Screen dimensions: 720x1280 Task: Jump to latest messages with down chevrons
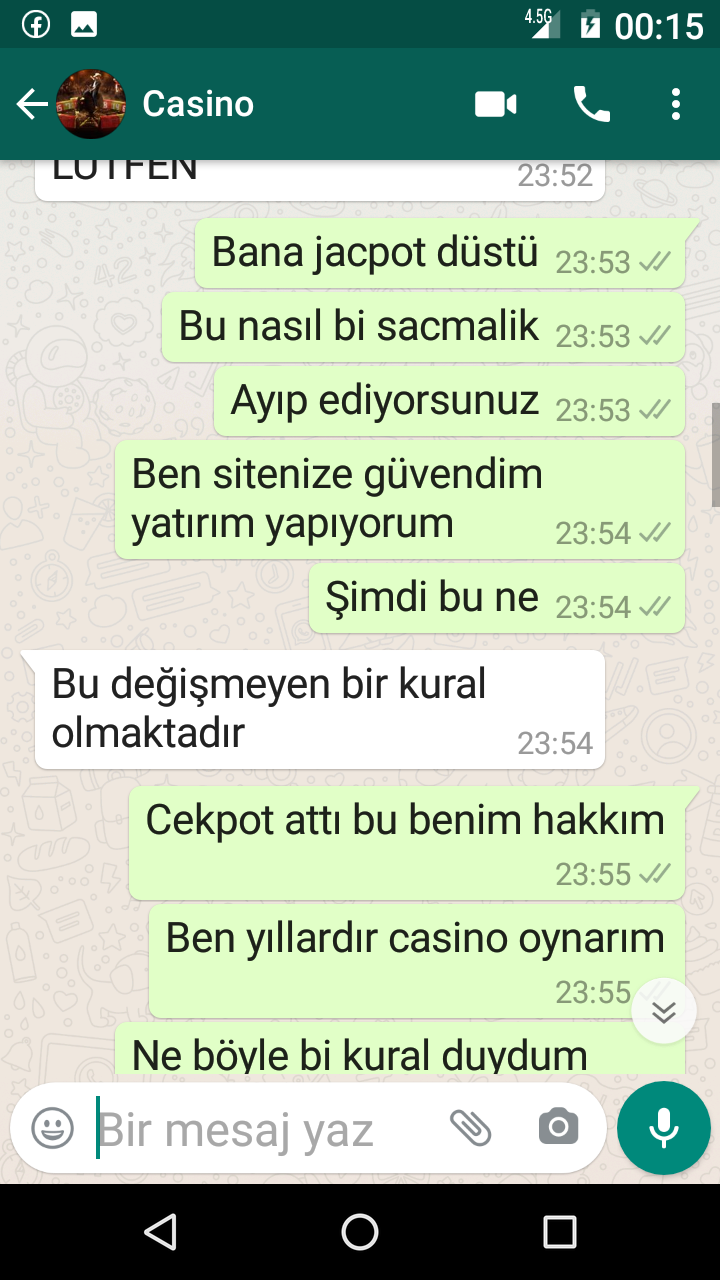664,1012
